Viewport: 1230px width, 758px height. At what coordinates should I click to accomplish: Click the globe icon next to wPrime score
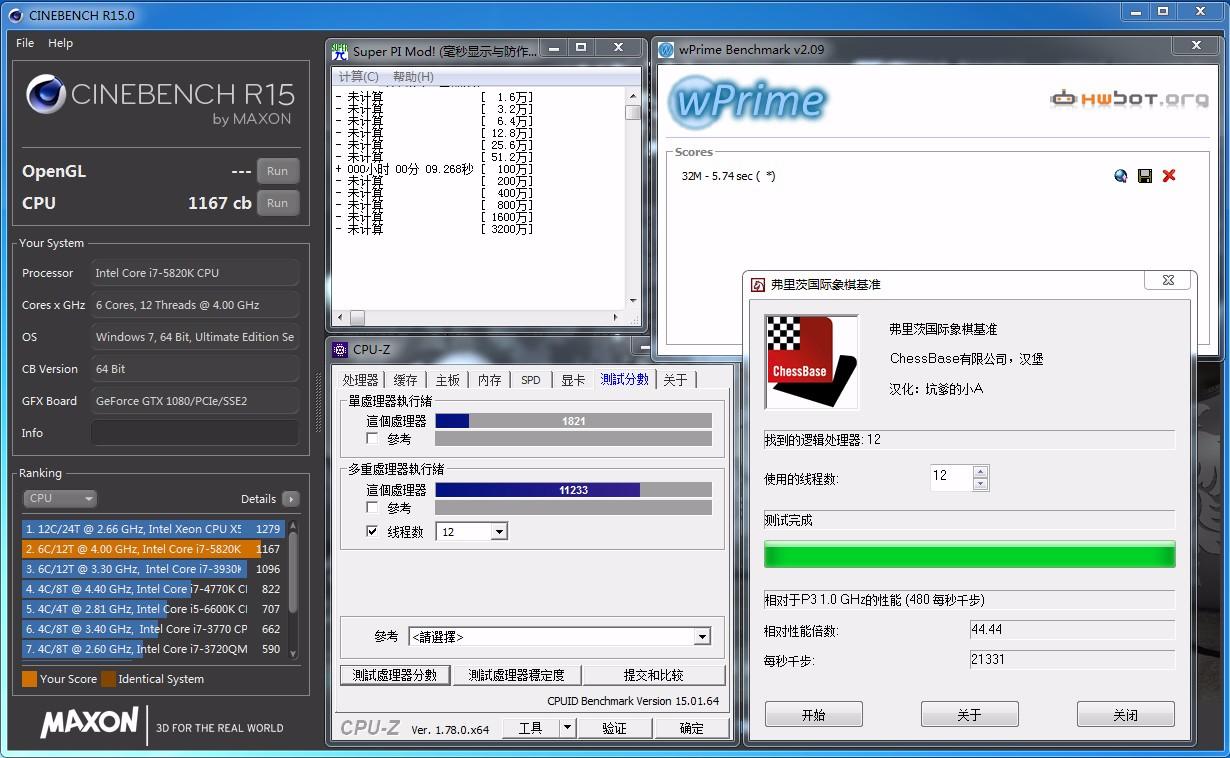[1120, 176]
